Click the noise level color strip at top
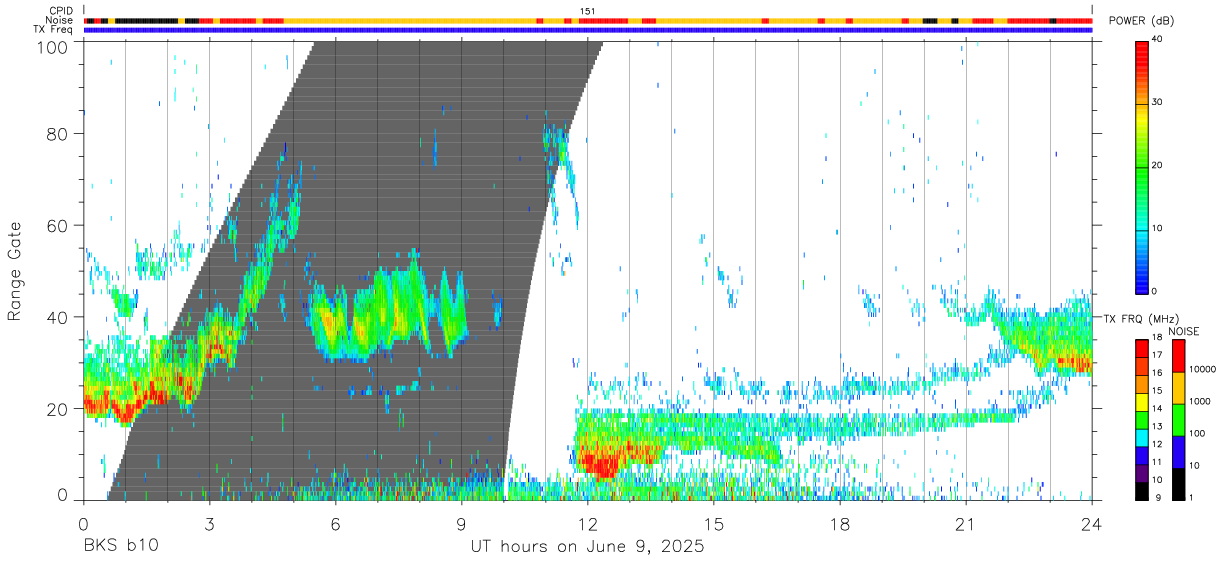The height and width of the screenshot is (567, 1228). coord(588,20)
